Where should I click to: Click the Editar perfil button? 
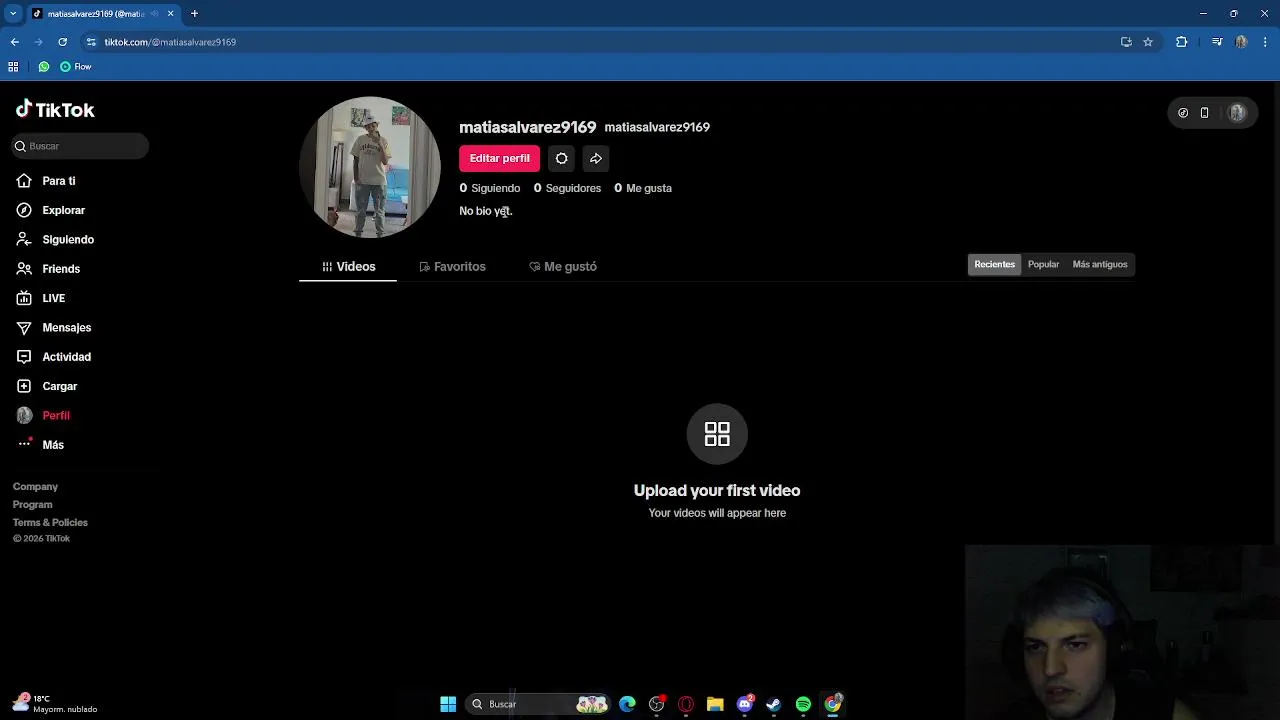(x=499, y=158)
